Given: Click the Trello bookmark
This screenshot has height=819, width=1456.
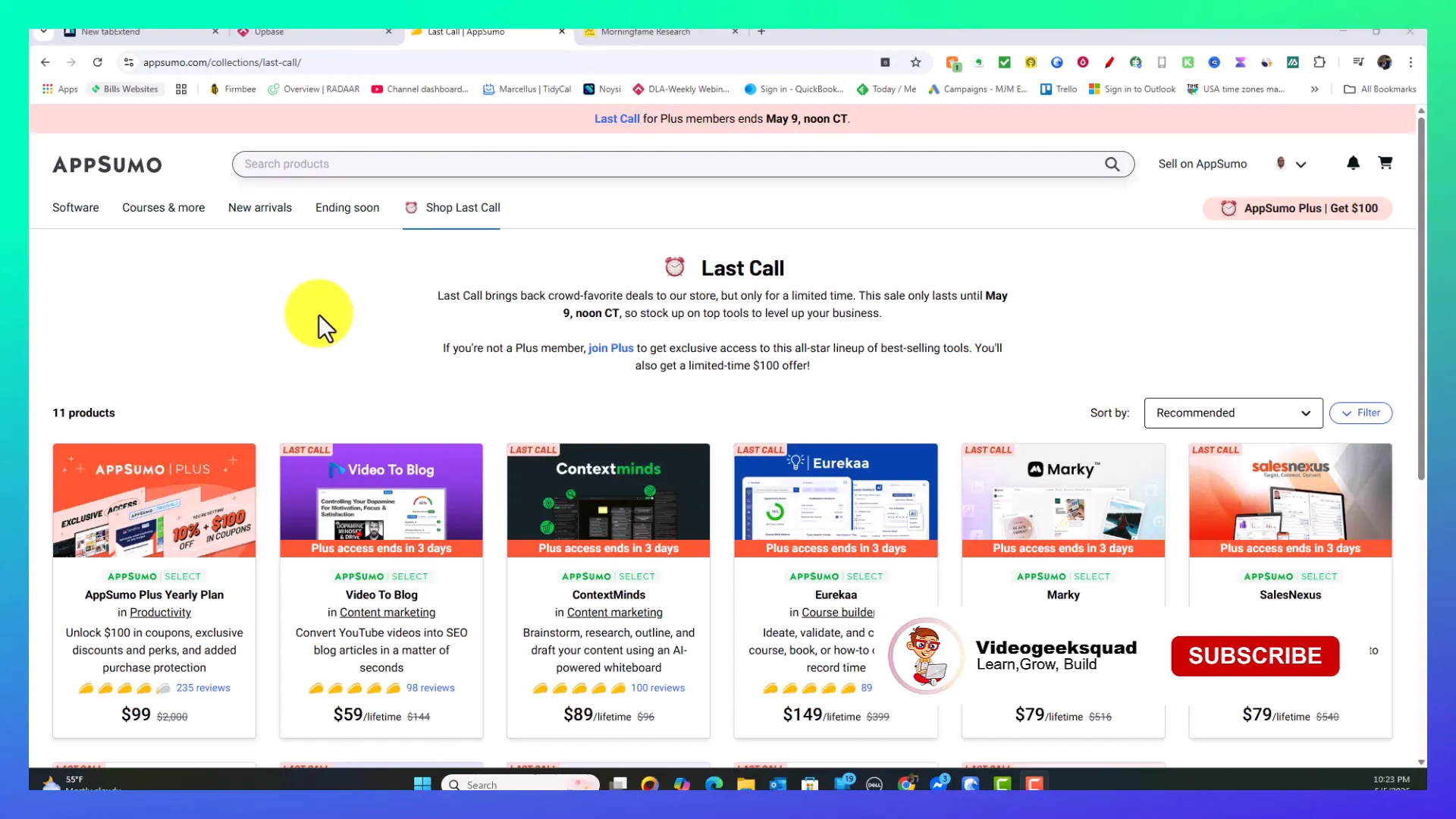Looking at the screenshot, I should click(1059, 89).
